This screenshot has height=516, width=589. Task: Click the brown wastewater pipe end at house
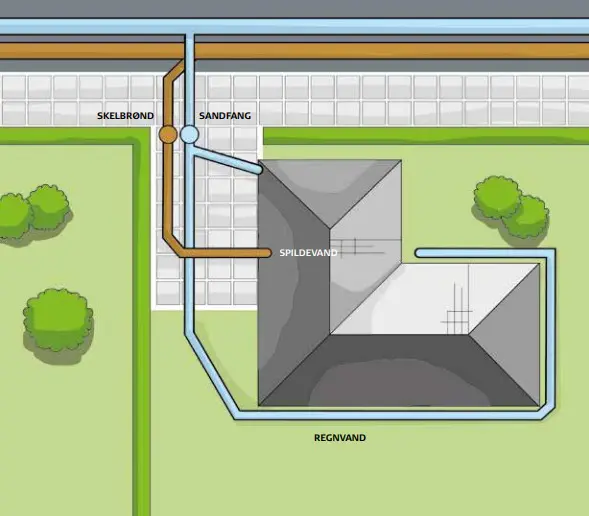[x=265, y=253]
